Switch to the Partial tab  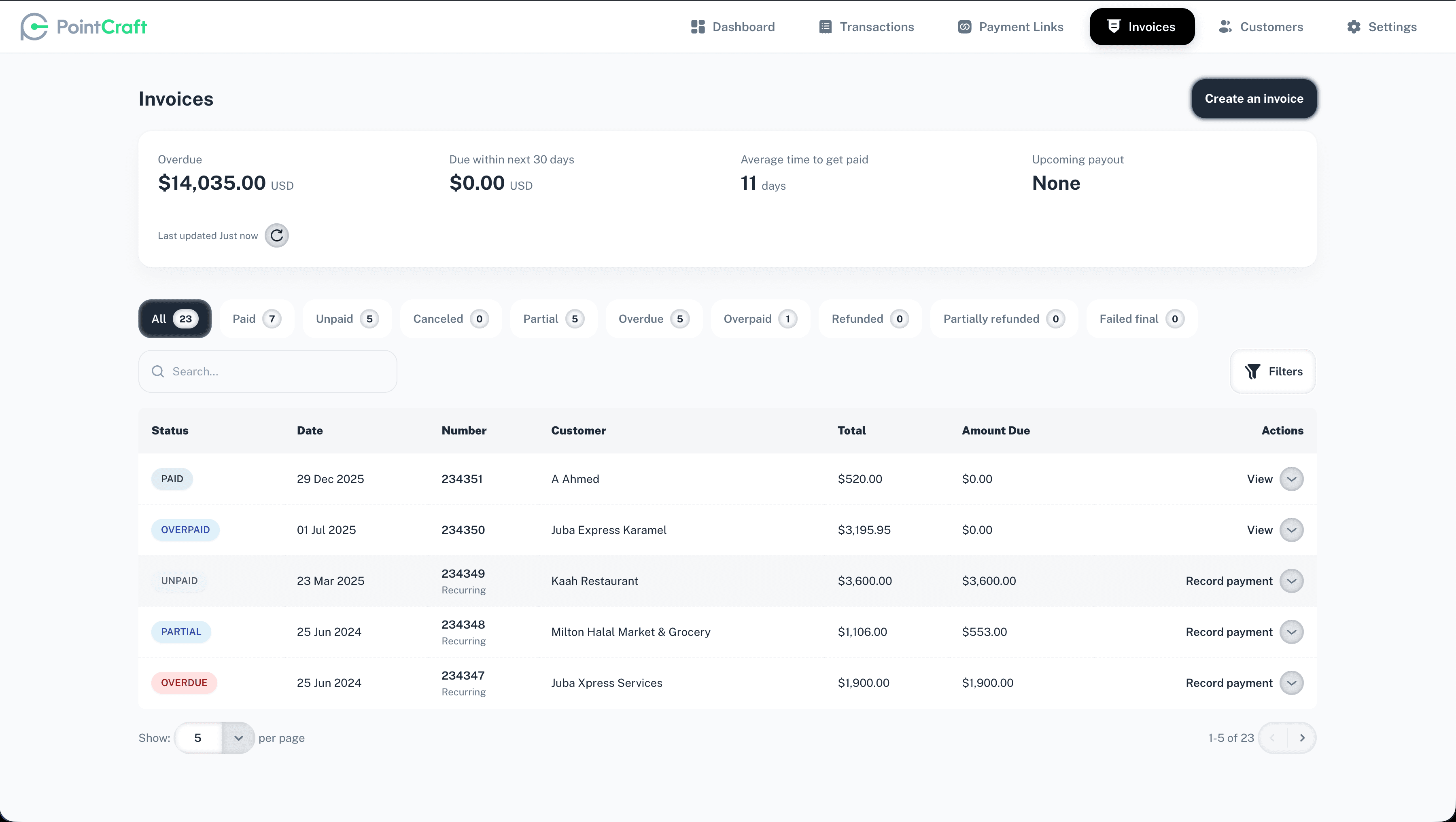point(553,319)
